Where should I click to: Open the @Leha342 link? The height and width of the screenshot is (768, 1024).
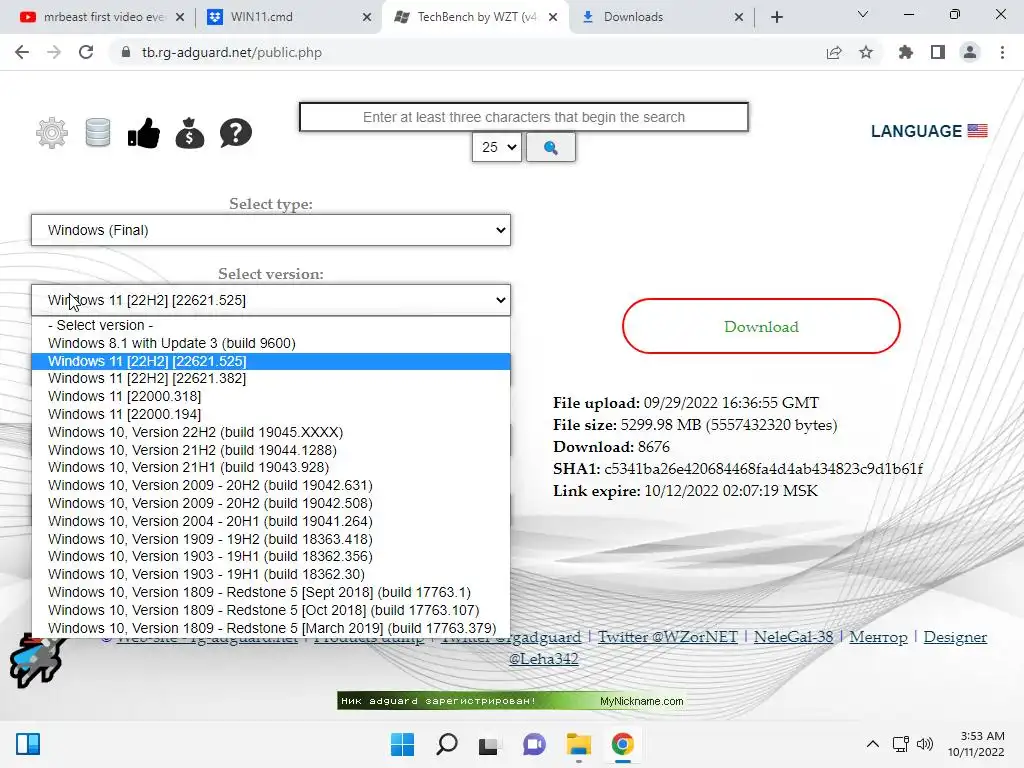point(543,658)
